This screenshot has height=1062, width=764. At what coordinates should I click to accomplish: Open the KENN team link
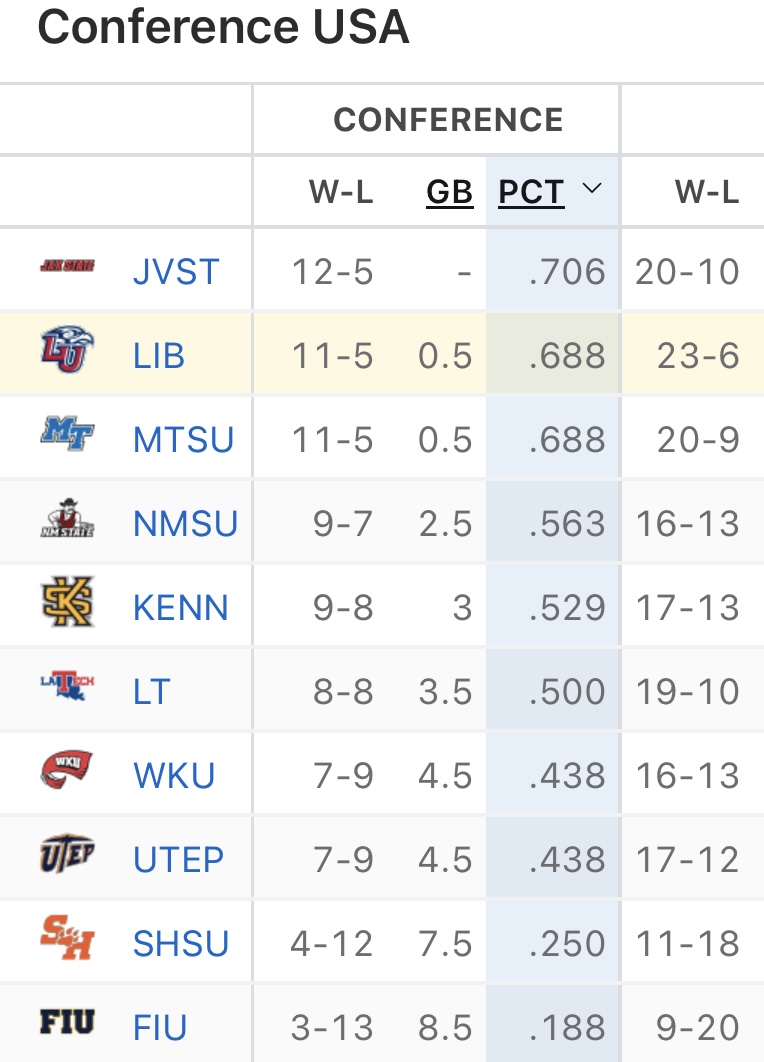[180, 608]
